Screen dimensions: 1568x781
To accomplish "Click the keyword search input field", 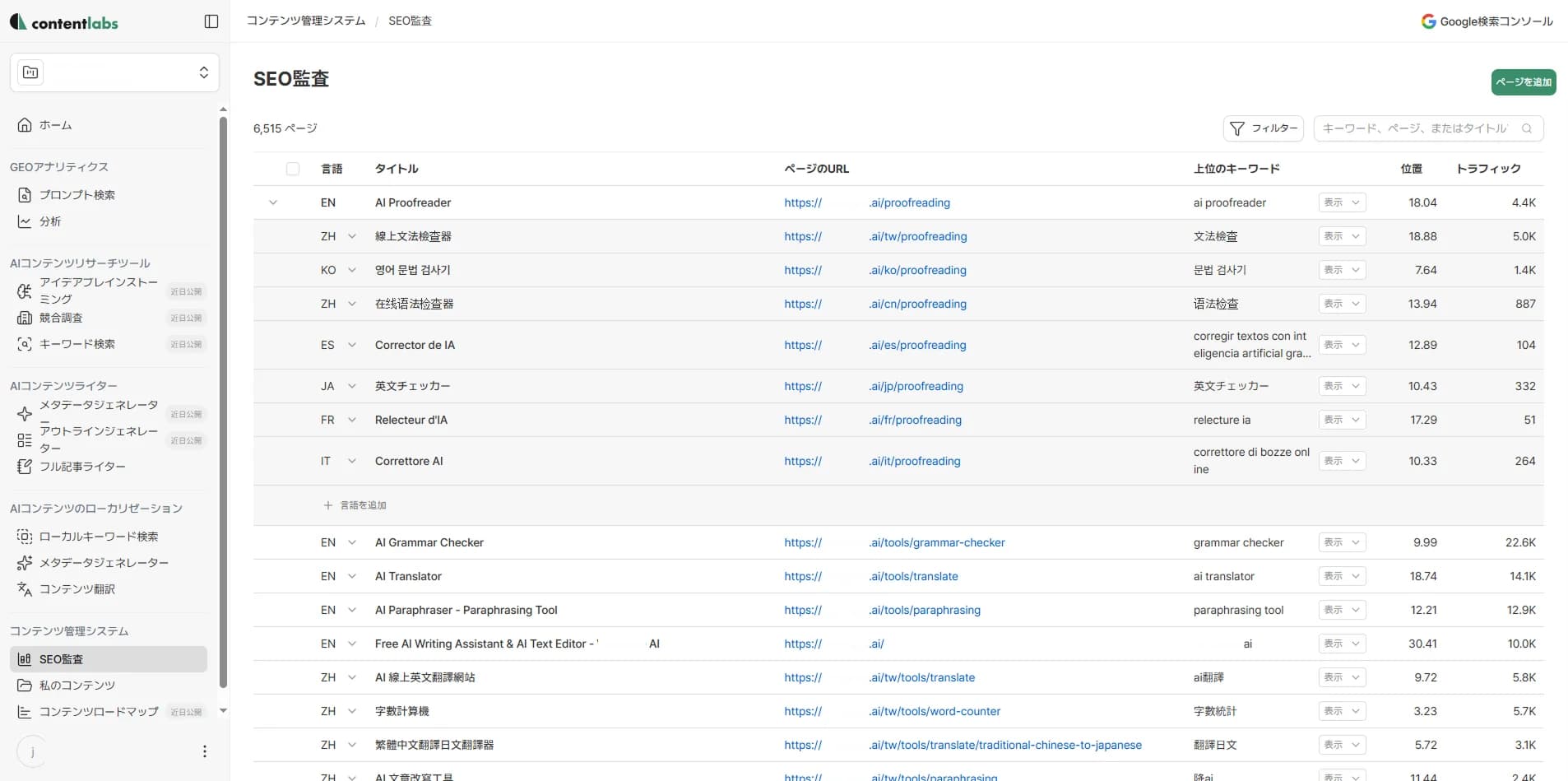I will [1418, 128].
